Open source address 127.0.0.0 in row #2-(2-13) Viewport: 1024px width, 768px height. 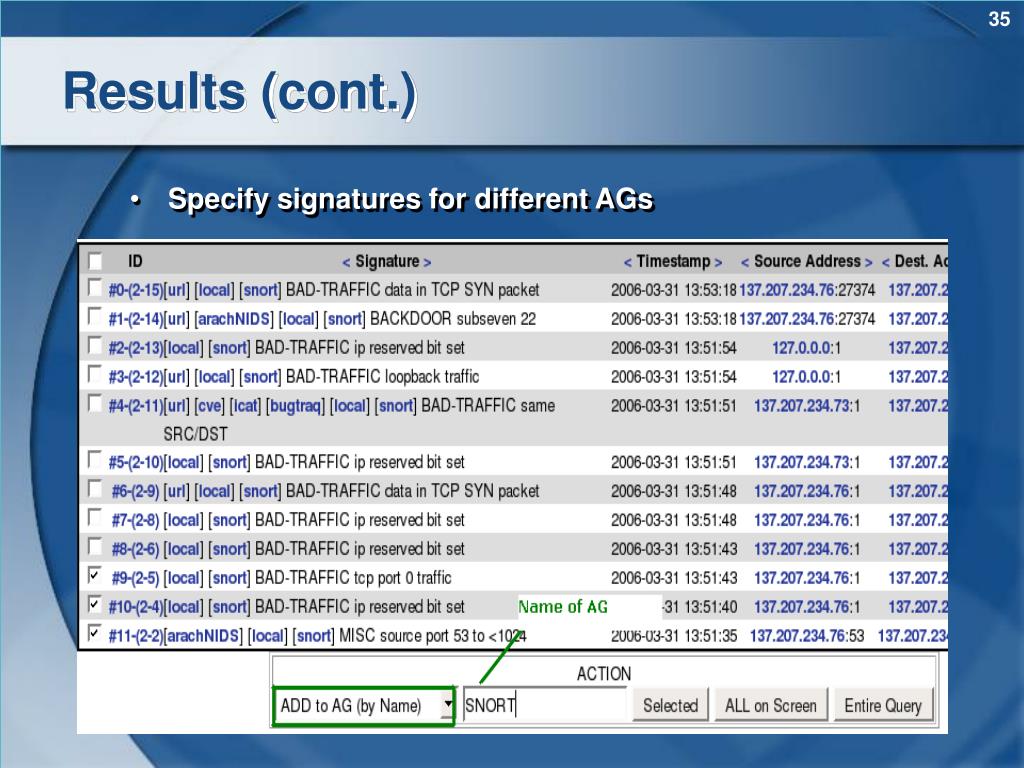801,348
